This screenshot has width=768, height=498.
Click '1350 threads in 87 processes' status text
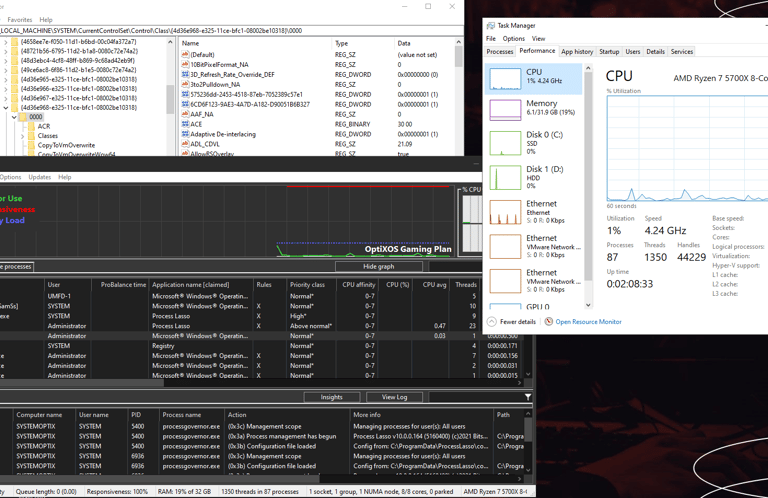[x=260, y=491]
